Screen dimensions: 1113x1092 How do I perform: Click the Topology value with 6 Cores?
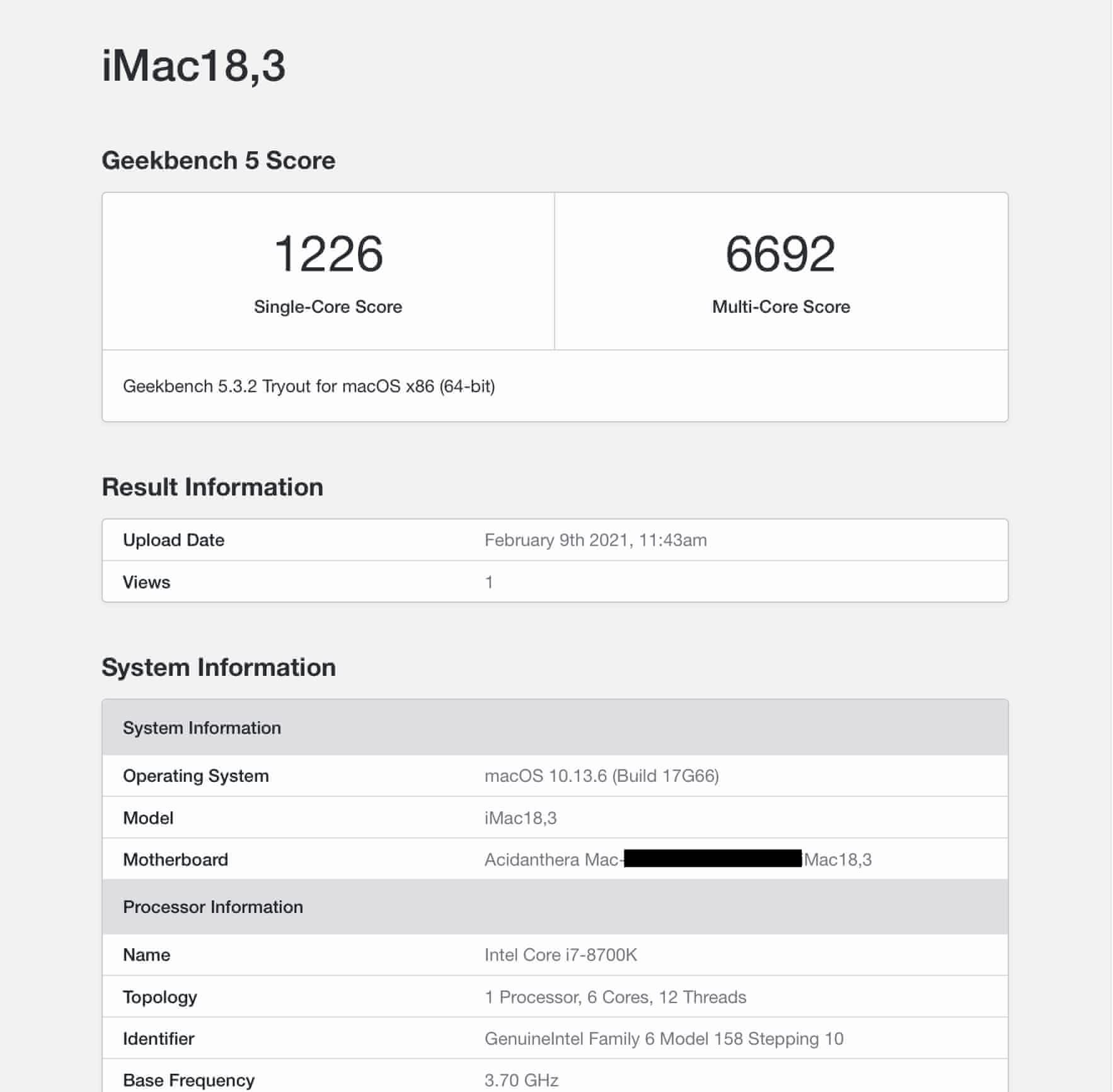click(614, 997)
